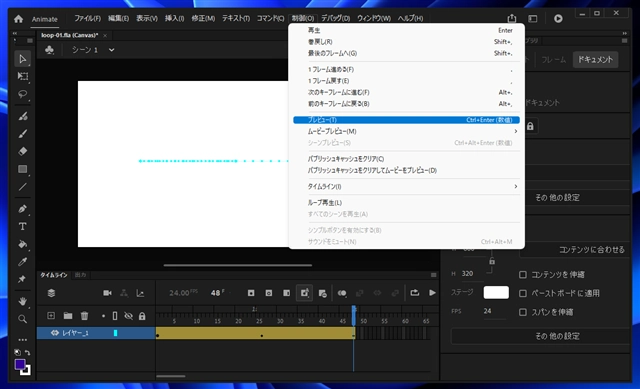
Task: Toggle the width-height link lock
Action: (x=492, y=261)
